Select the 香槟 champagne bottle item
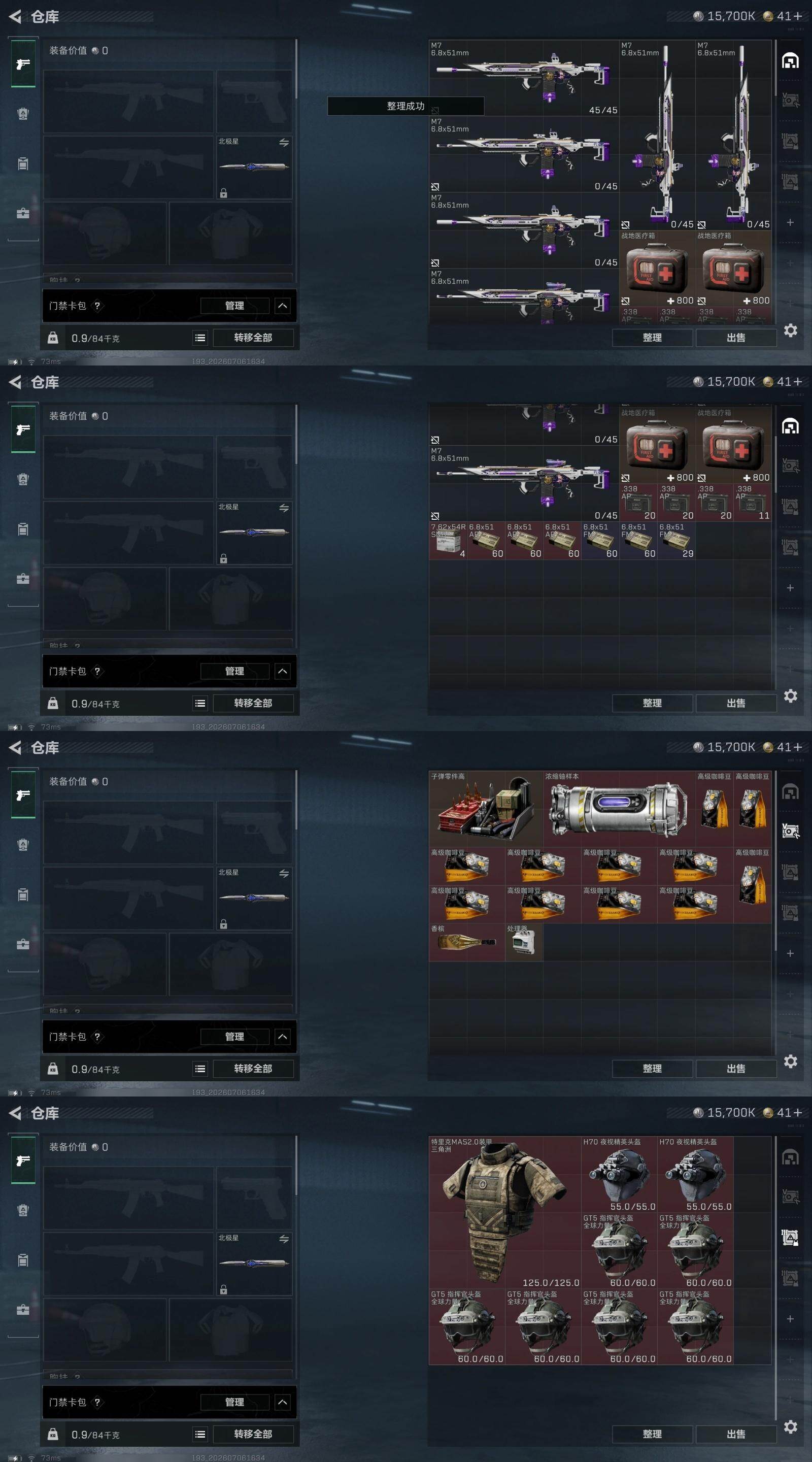This screenshot has height=1462, width=812. click(467, 942)
